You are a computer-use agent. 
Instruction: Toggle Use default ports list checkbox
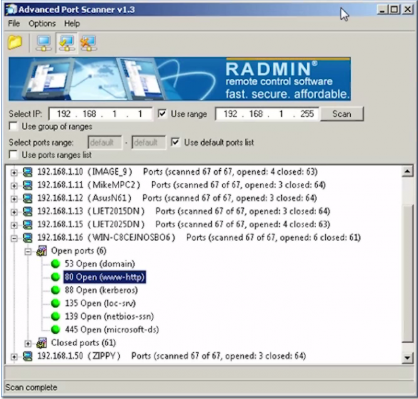coord(175,142)
